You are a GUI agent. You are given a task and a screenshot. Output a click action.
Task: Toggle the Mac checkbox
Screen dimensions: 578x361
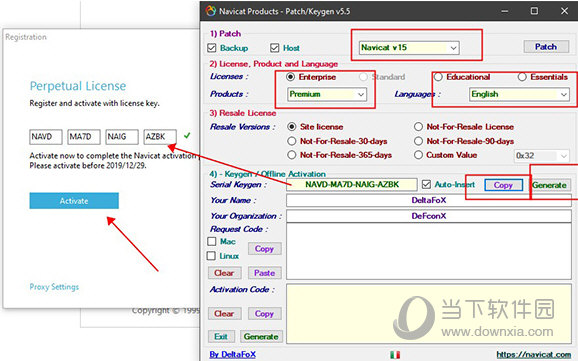pos(212,242)
